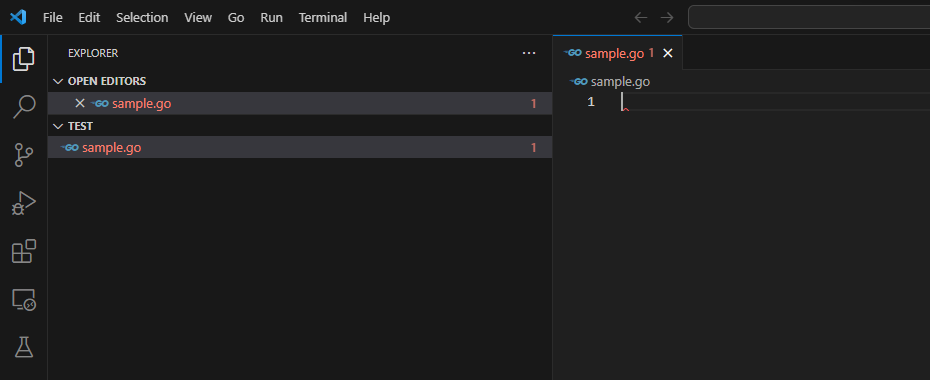930x380 pixels.
Task: Open the Run and Debug view
Action: point(24,203)
